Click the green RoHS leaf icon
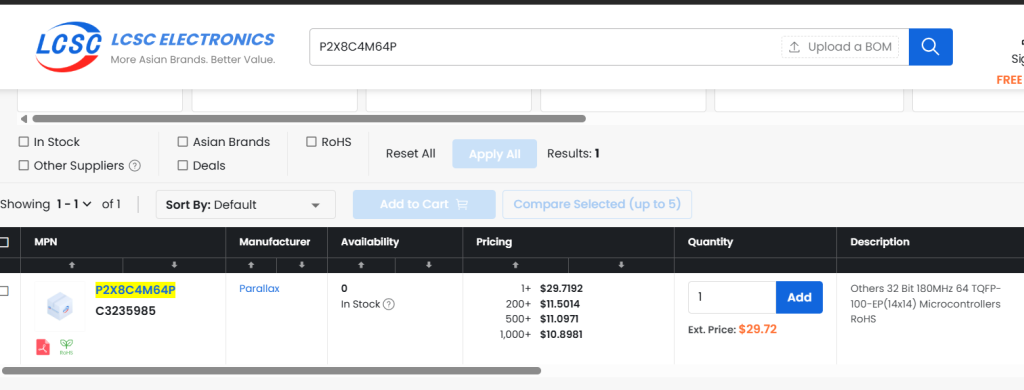 pos(66,347)
